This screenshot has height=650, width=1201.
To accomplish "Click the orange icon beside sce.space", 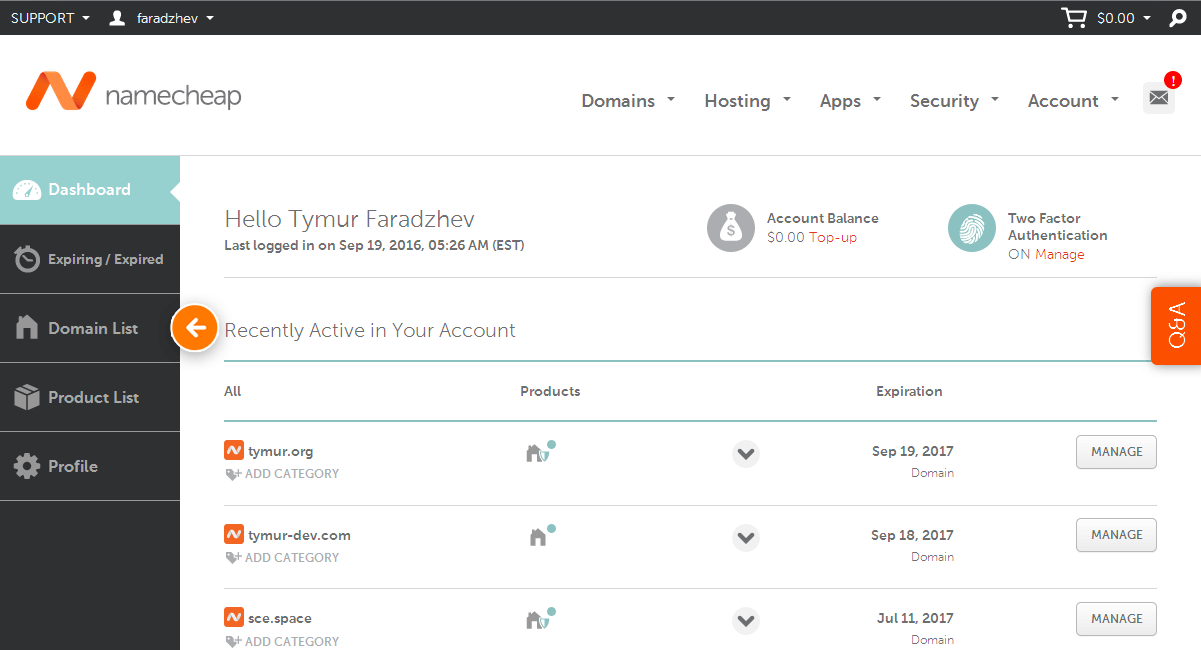I will click(x=234, y=617).
